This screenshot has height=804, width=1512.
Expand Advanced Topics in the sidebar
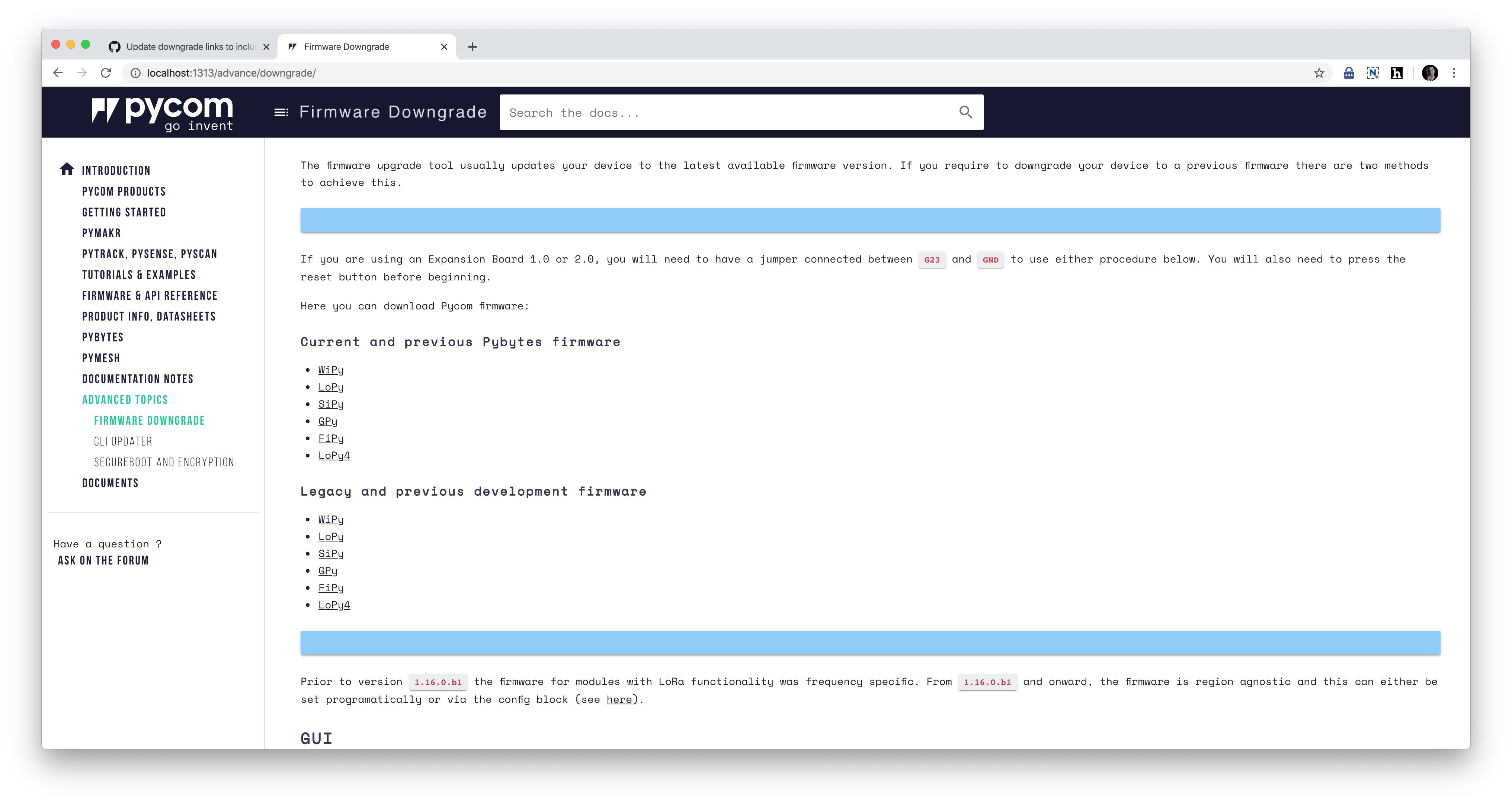click(125, 400)
